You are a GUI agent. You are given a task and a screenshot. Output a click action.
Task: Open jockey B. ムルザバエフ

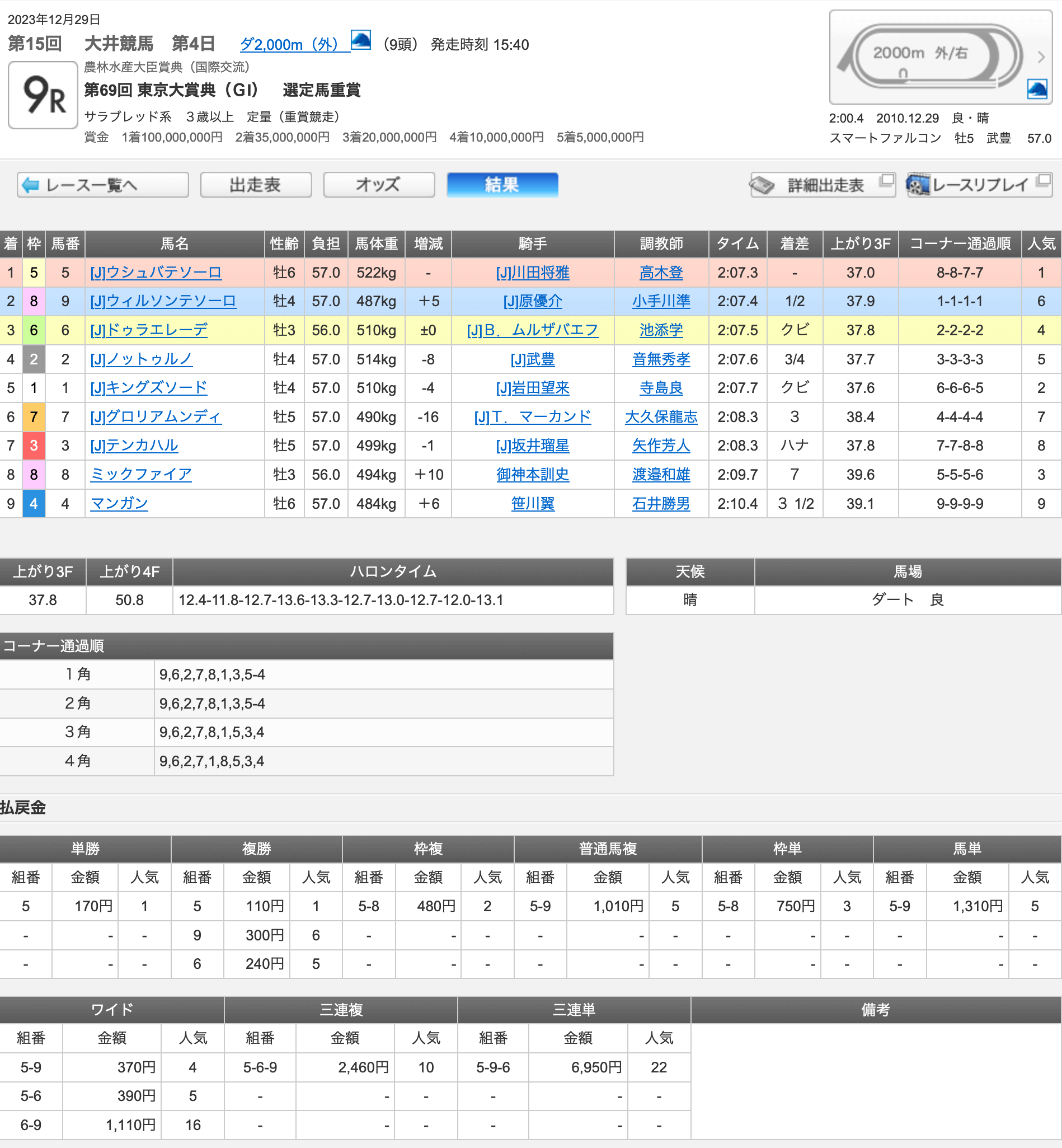(533, 330)
